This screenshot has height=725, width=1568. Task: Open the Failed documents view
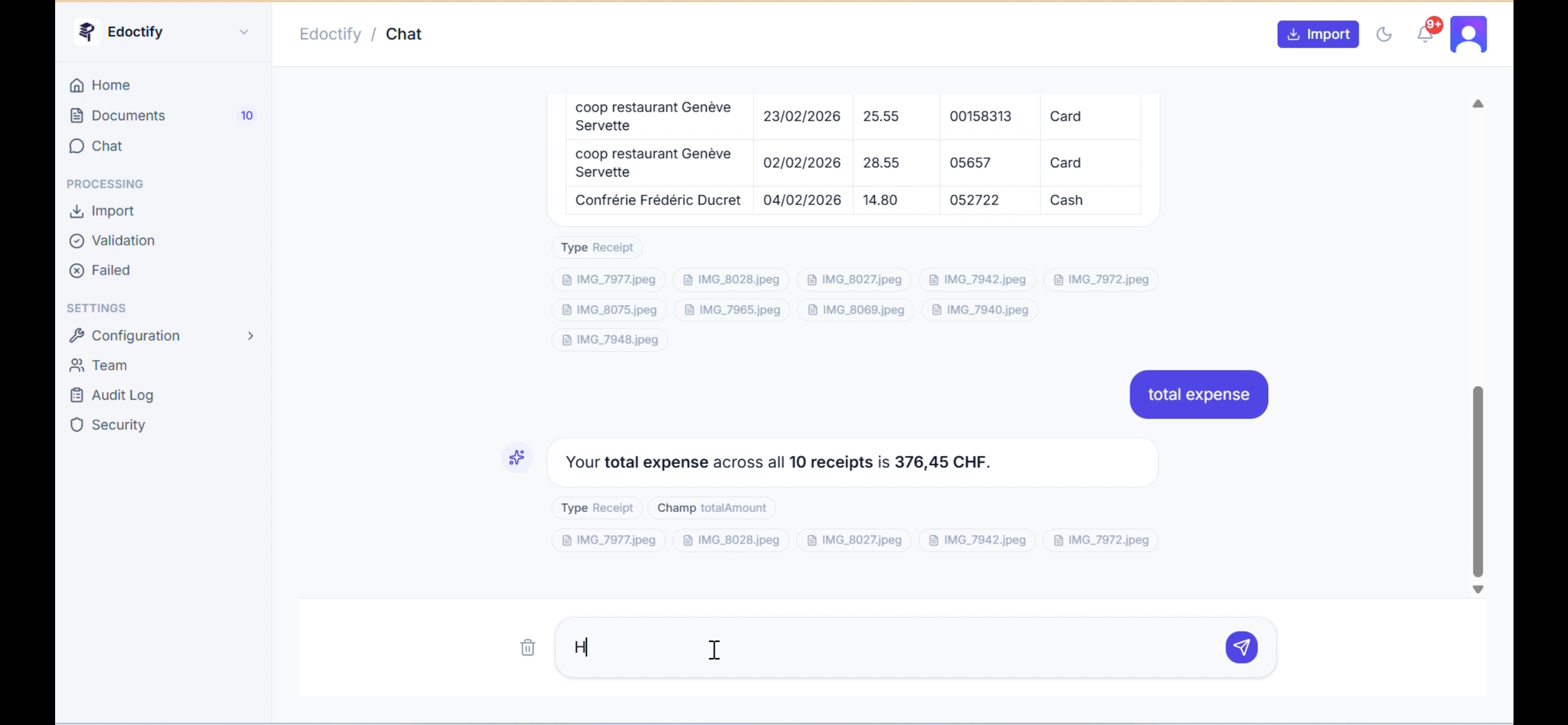[110, 270]
